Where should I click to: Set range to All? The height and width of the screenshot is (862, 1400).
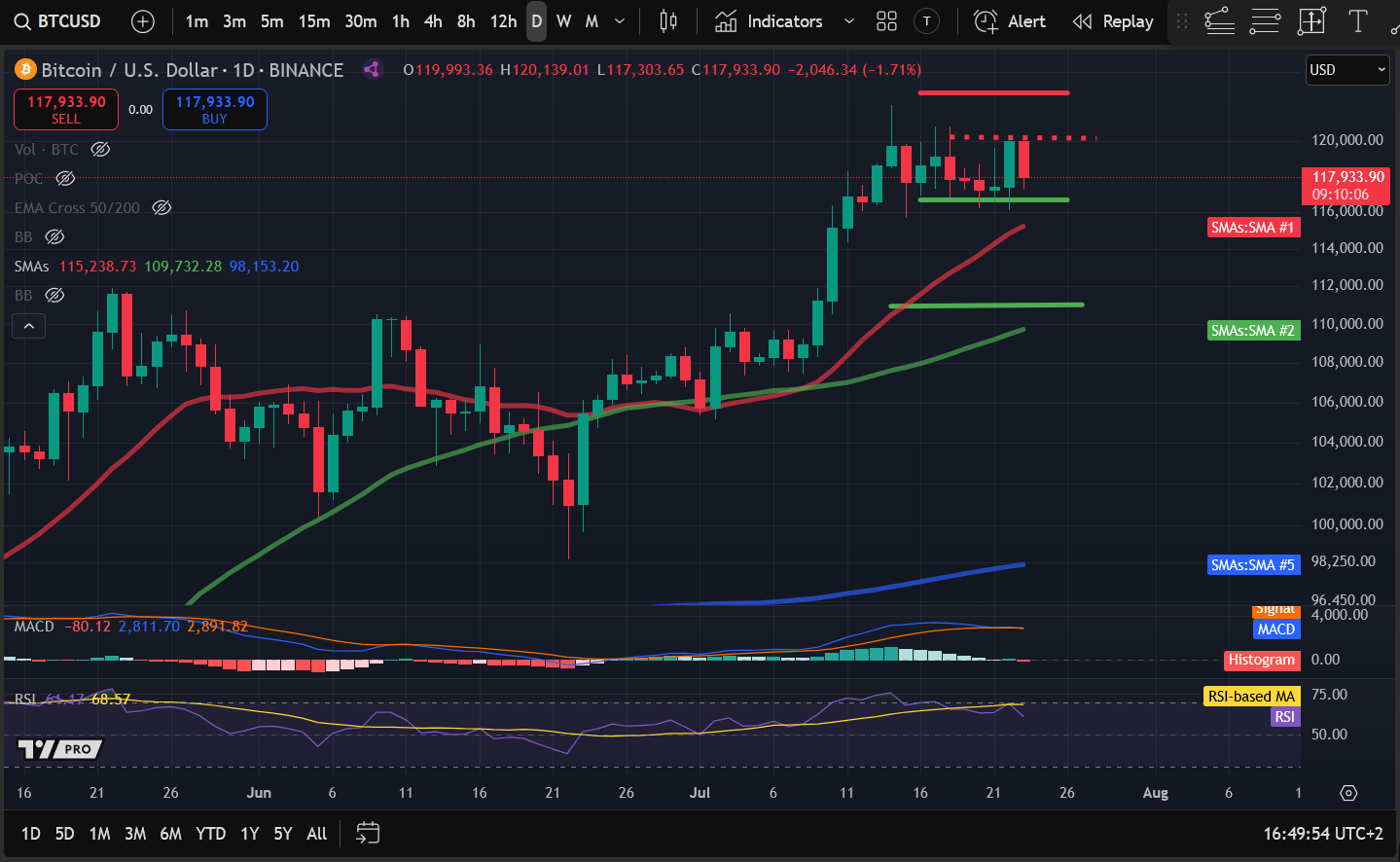coord(317,834)
